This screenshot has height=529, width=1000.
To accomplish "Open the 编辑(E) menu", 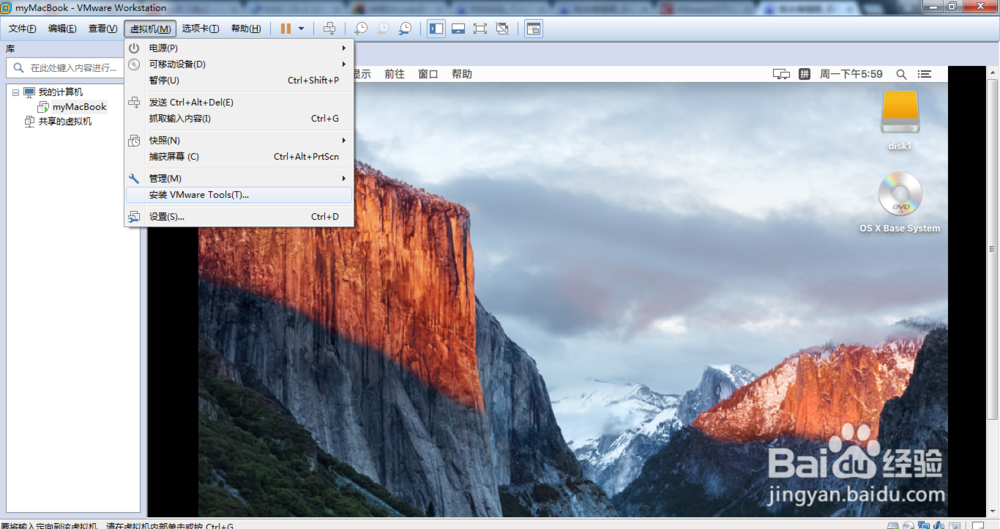I will 62,29.
